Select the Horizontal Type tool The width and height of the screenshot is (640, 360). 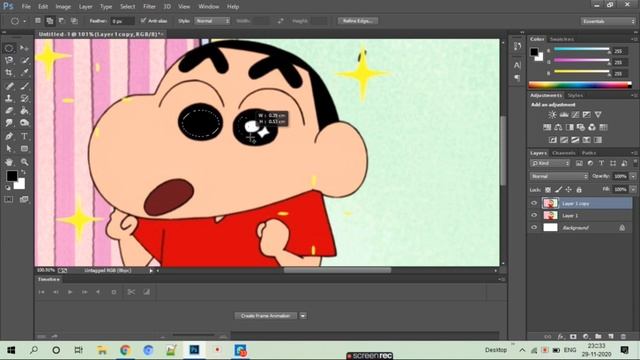[x=24, y=136]
